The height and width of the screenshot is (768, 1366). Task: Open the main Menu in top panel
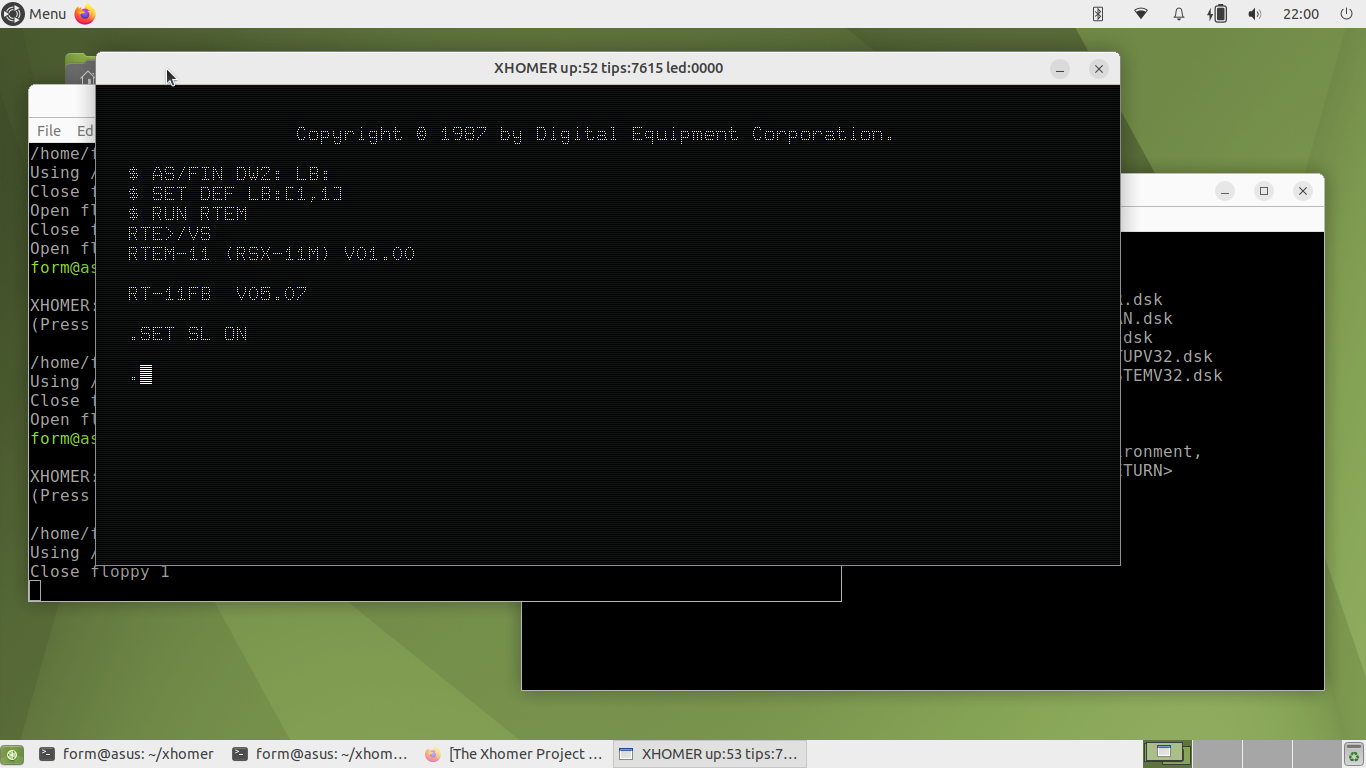(x=36, y=14)
